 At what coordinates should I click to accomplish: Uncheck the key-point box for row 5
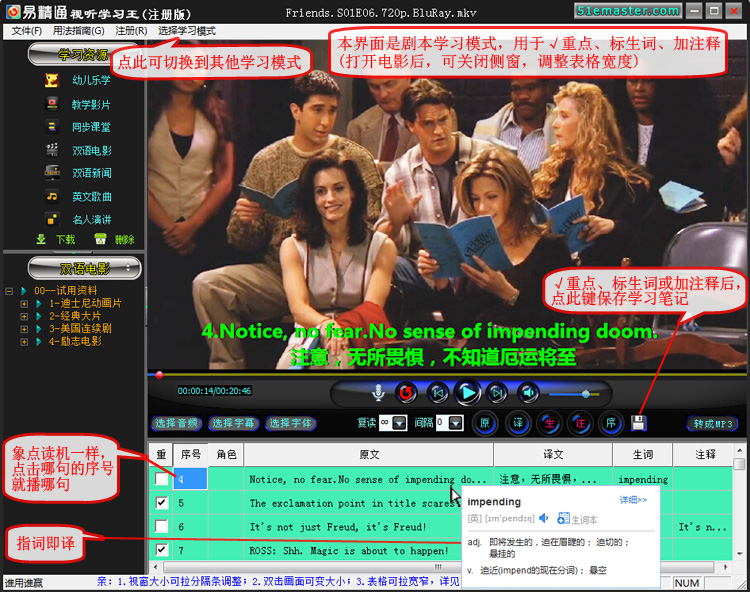click(161, 503)
